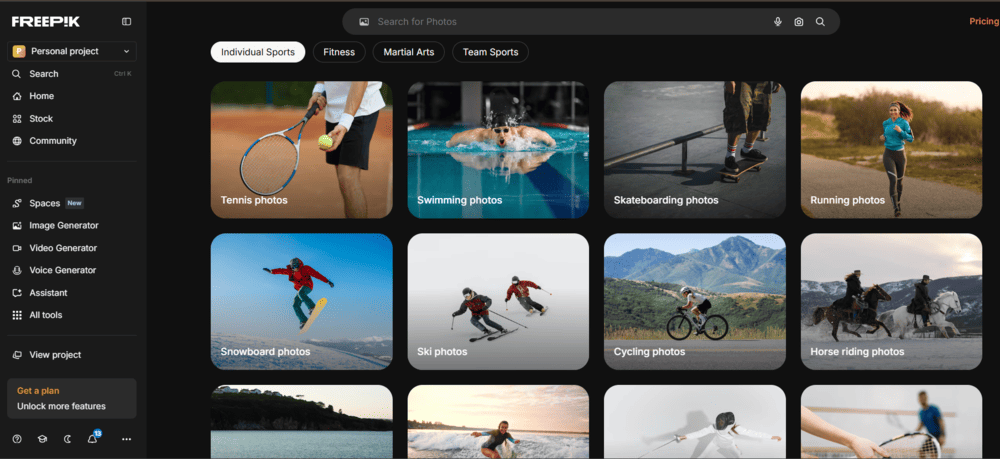Open the help question mark icon
This screenshot has height=459, width=1000.
pyautogui.click(x=17, y=439)
